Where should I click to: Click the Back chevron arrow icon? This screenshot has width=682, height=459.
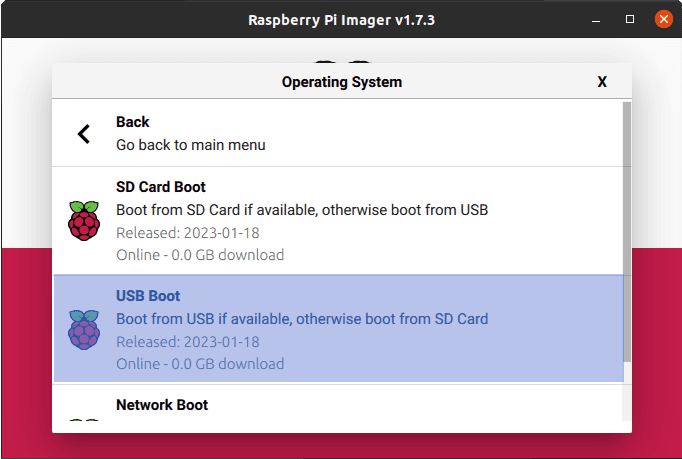pyautogui.click(x=84, y=133)
